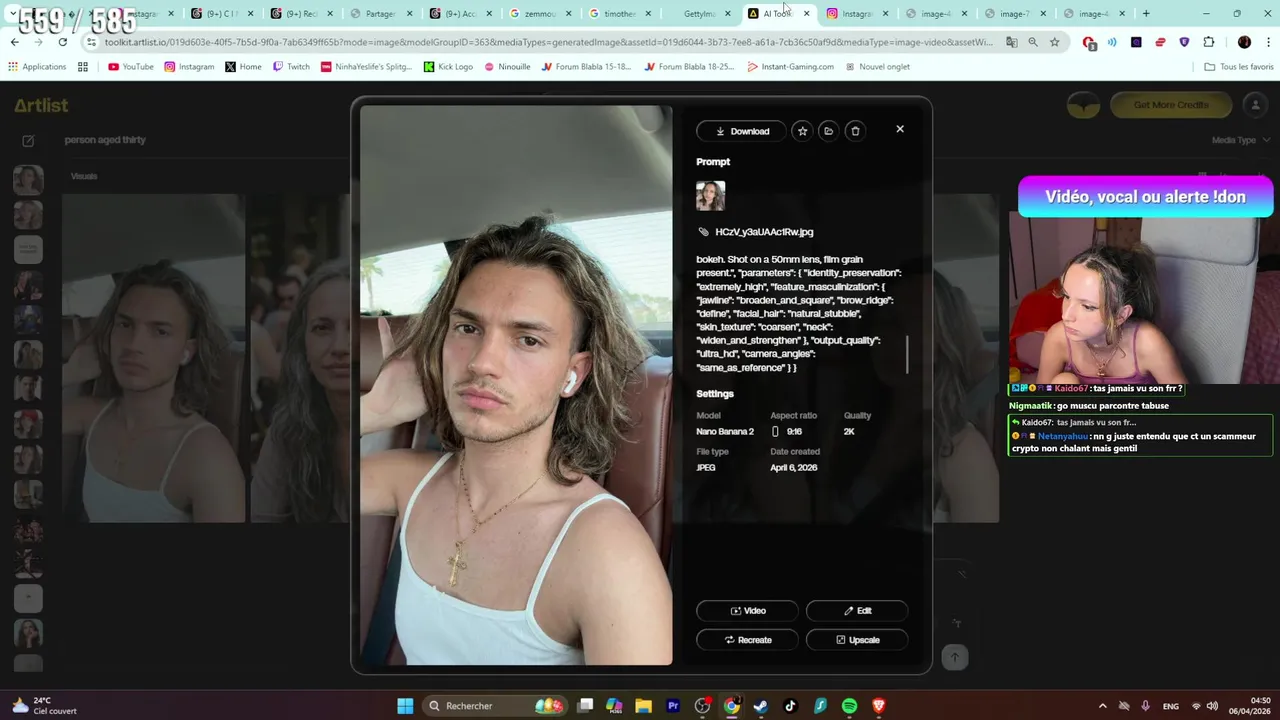Open the Instagram bookmark
This screenshot has width=1280, height=720.
coord(190,67)
